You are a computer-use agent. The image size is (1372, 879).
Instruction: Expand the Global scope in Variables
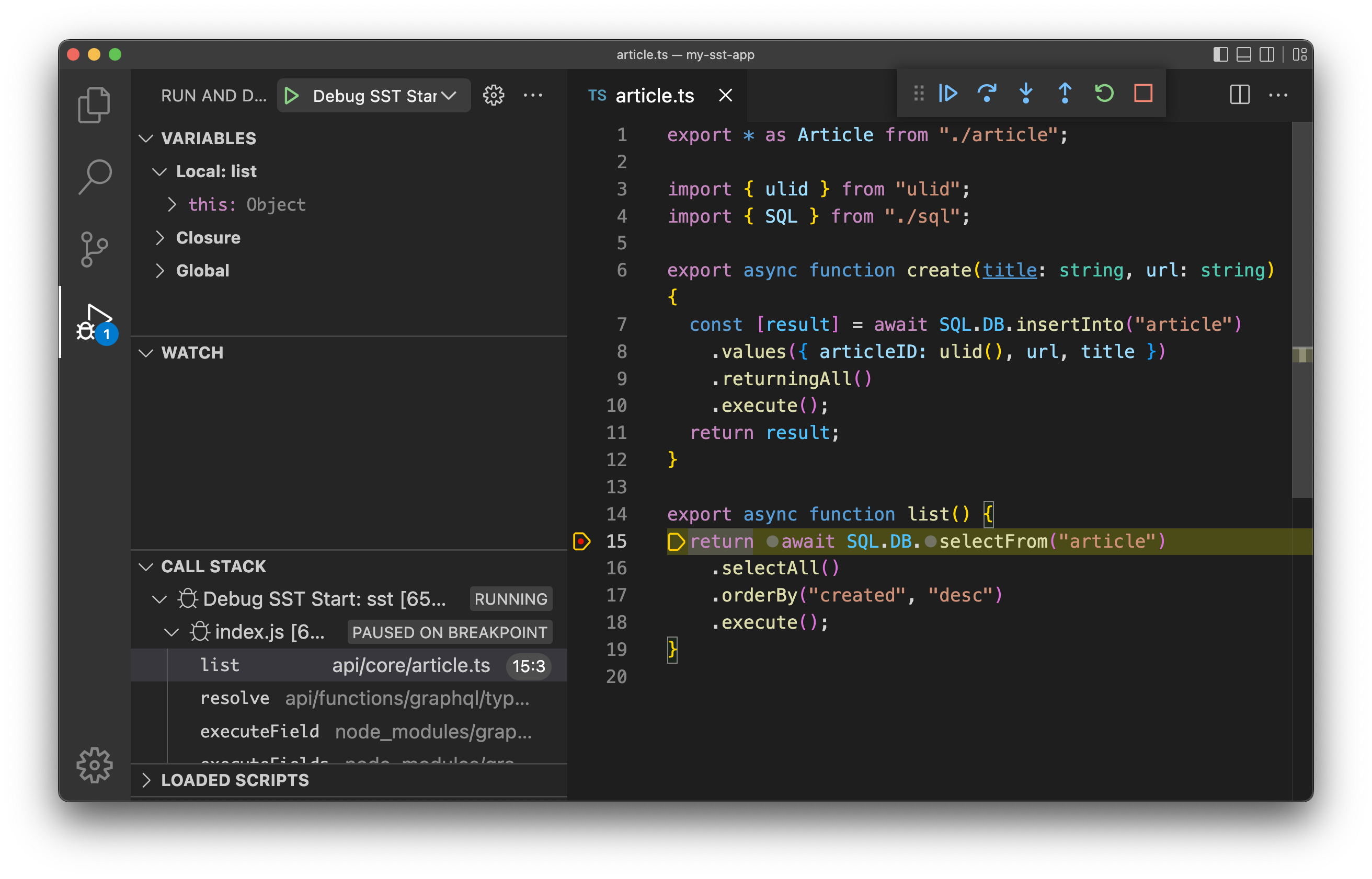[x=161, y=271]
